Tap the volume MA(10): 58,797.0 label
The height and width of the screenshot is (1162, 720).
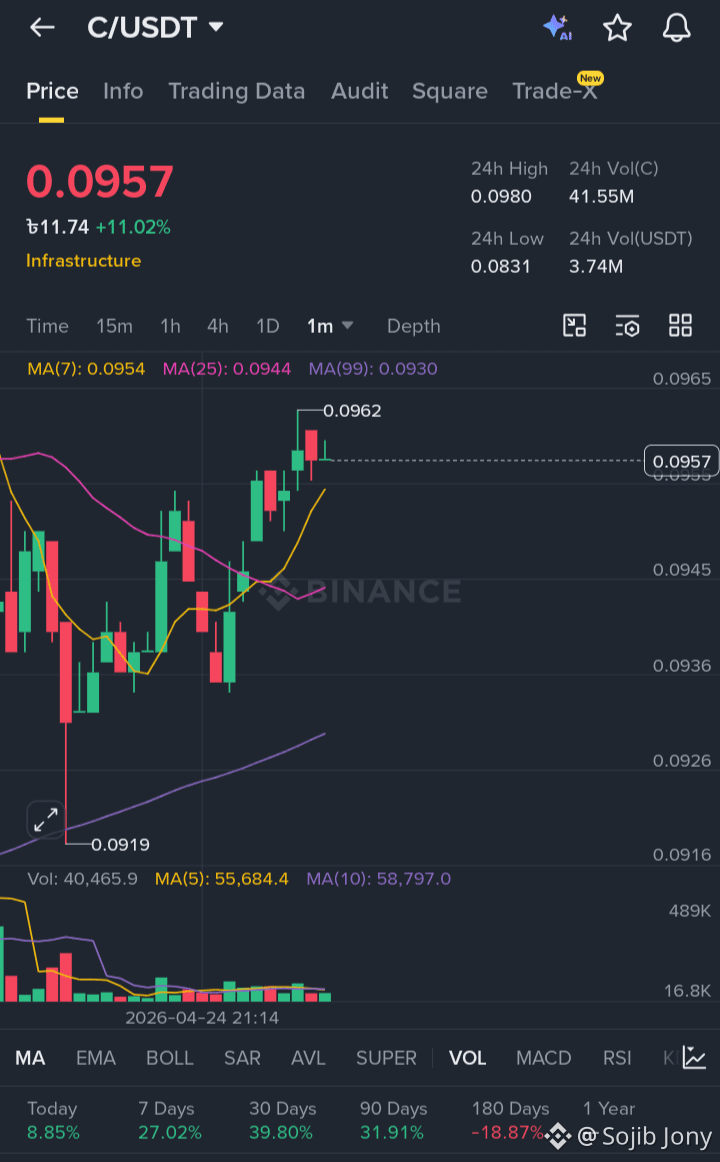379,879
